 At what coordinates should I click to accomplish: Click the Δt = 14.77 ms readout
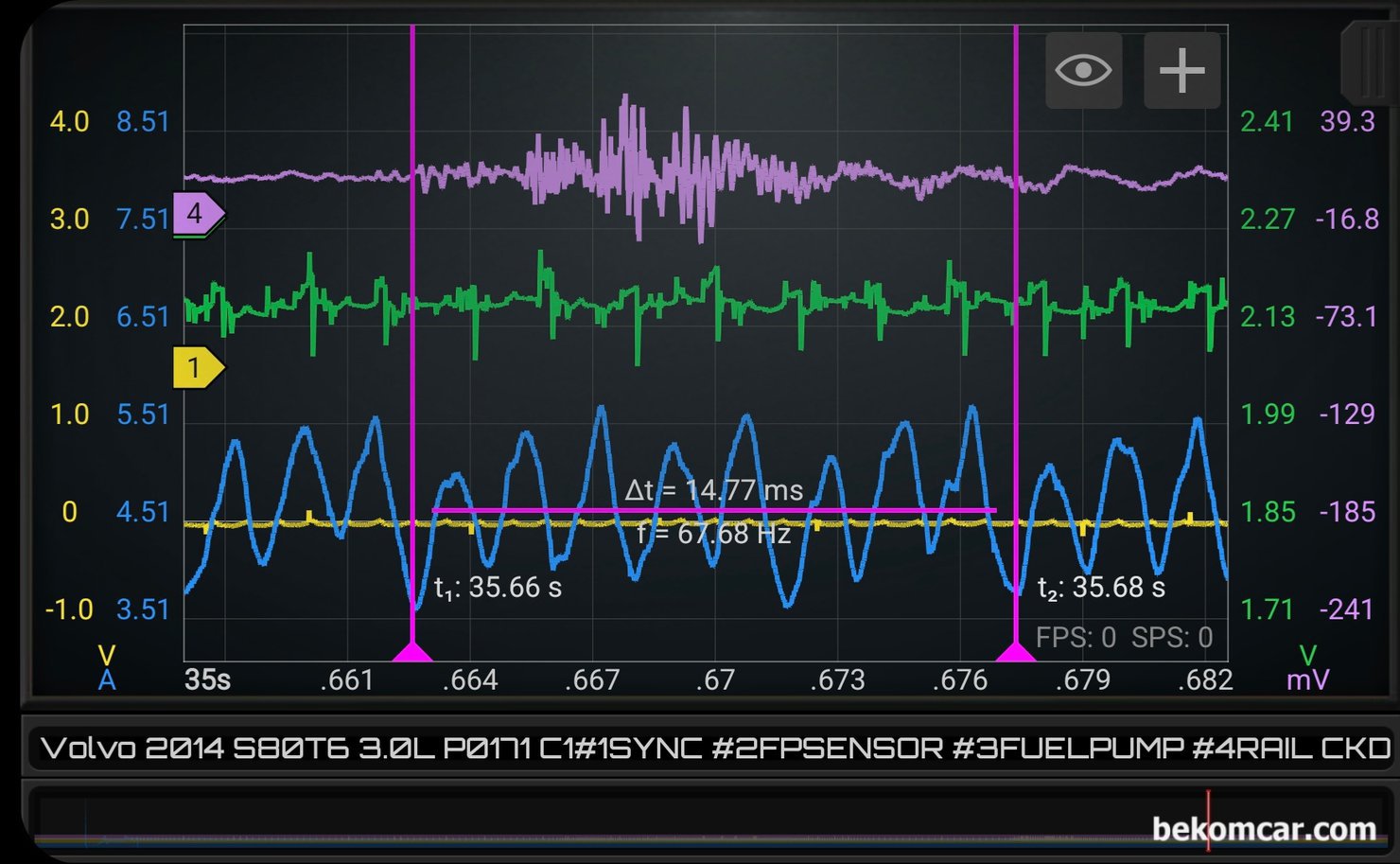(x=714, y=489)
